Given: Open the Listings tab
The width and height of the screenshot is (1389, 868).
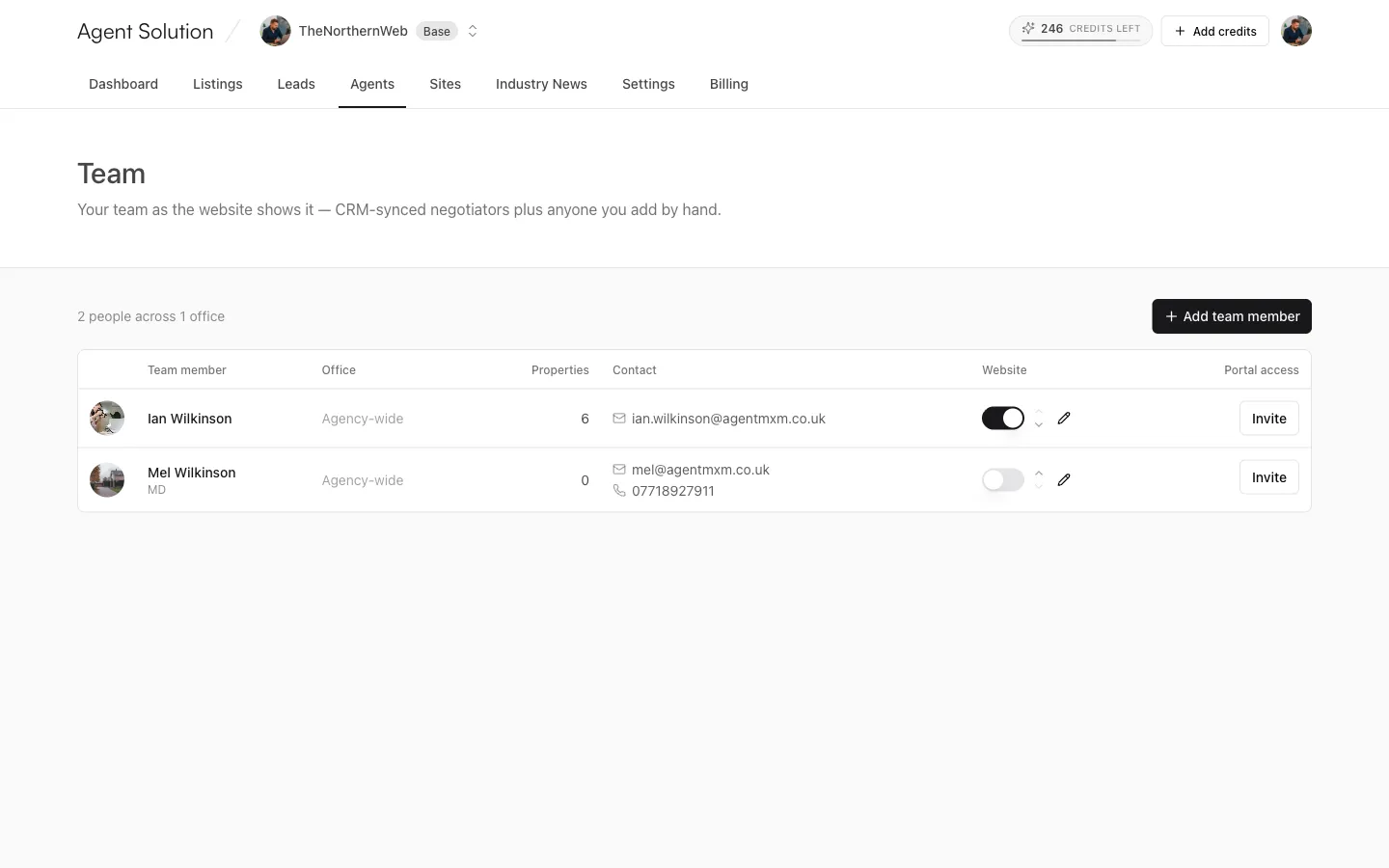Looking at the screenshot, I should point(218,84).
